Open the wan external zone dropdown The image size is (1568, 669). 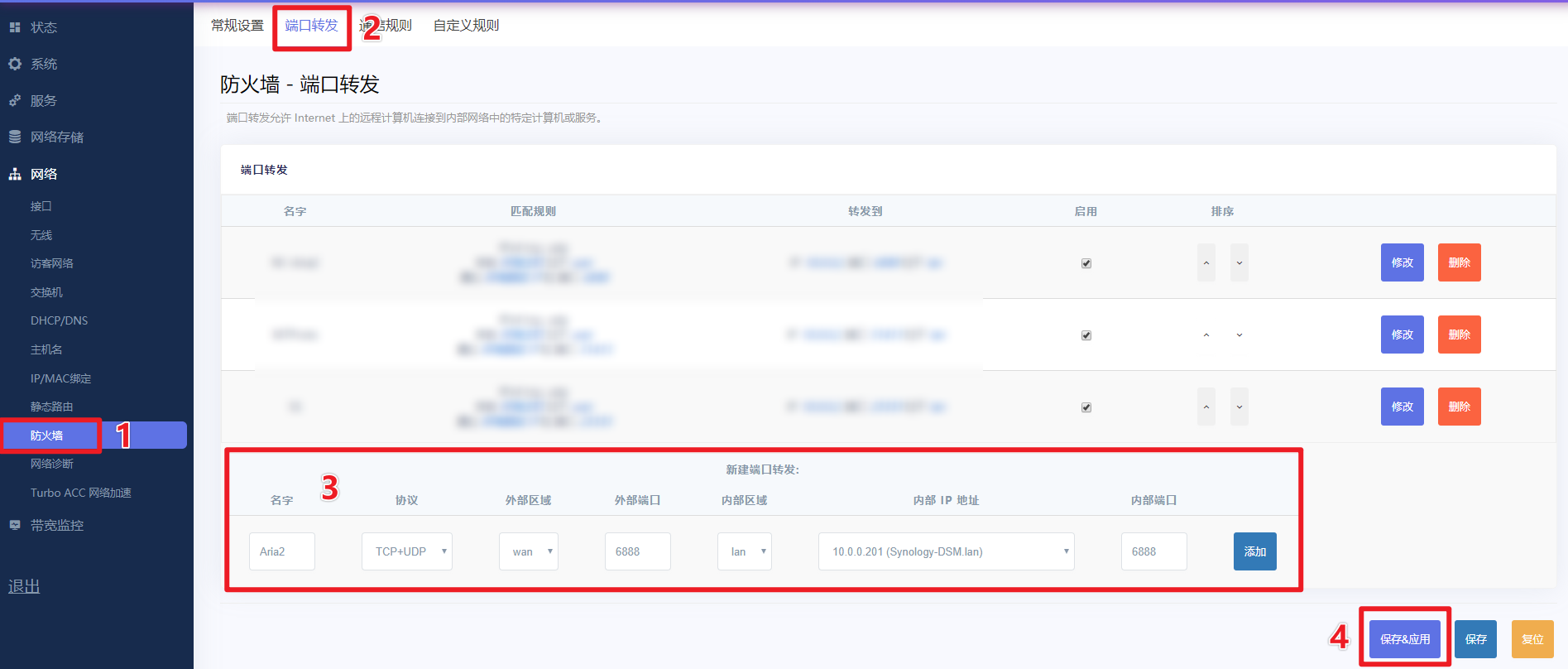coord(529,551)
